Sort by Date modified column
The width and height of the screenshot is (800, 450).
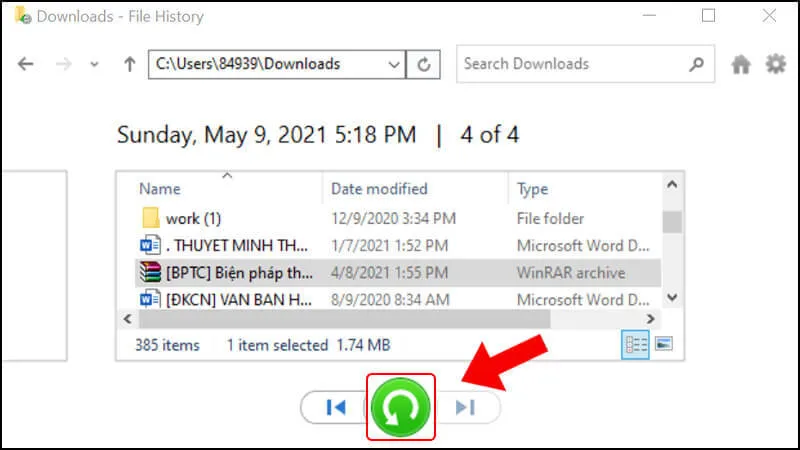(x=379, y=189)
